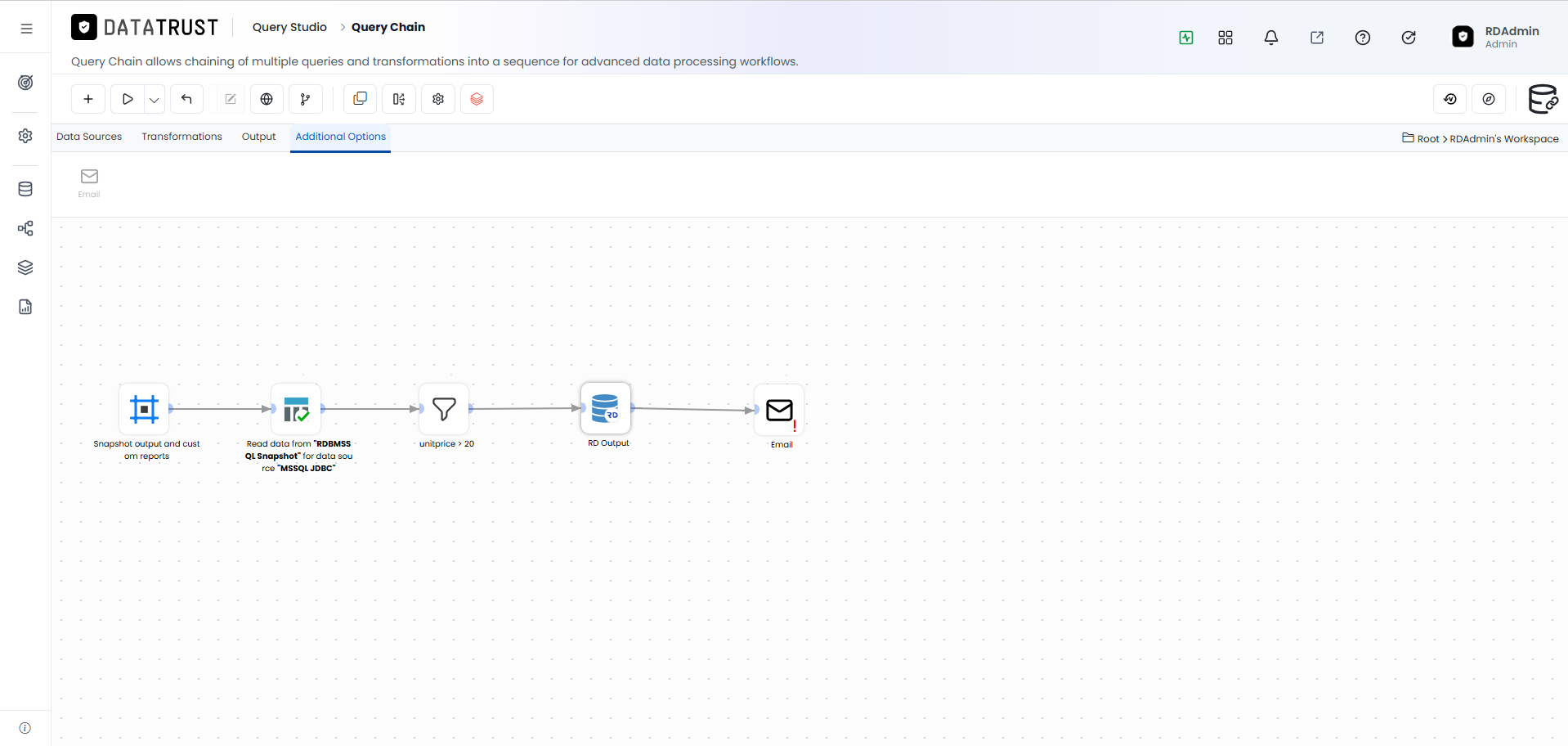This screenshot has height=746, width=1568.
Task: Click the branch icon in toolbar
Action: pos(306,99)
